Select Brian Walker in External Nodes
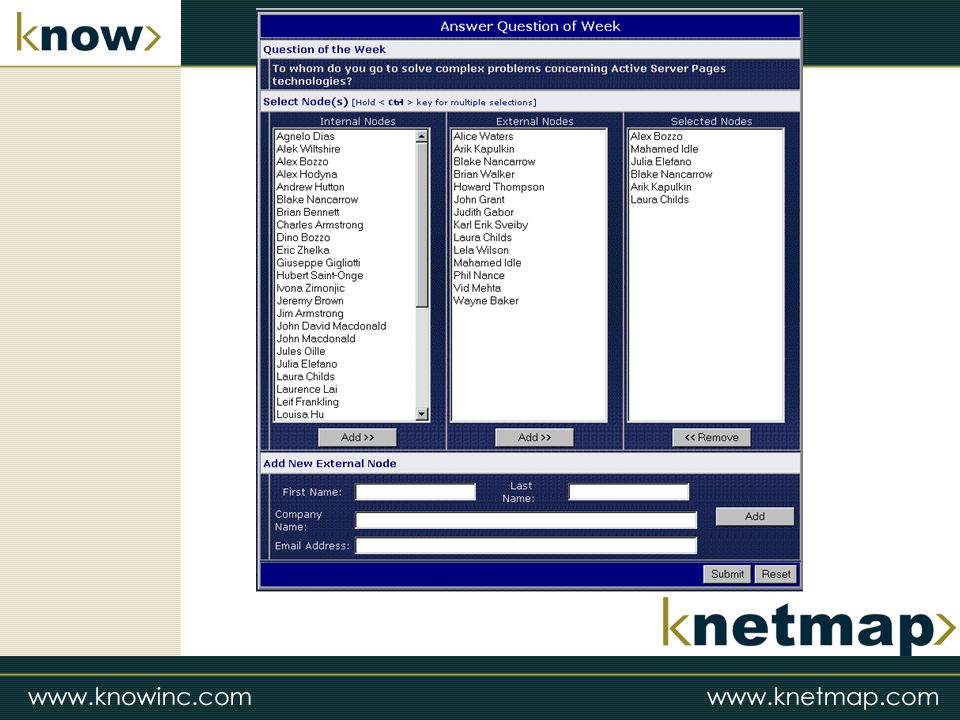 tap(484, 174)
